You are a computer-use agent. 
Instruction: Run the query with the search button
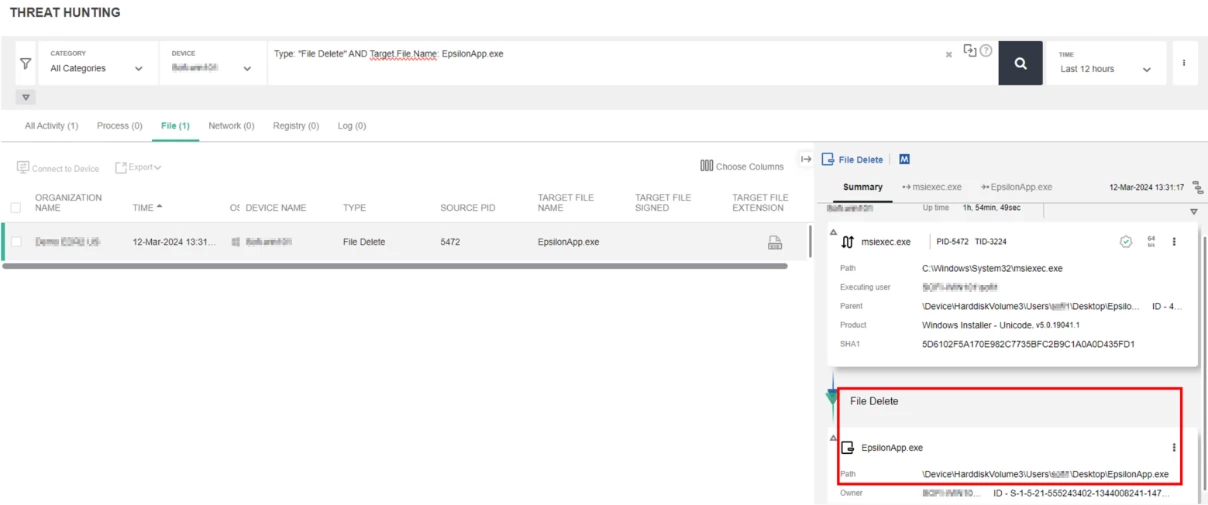pos(1020,63)
